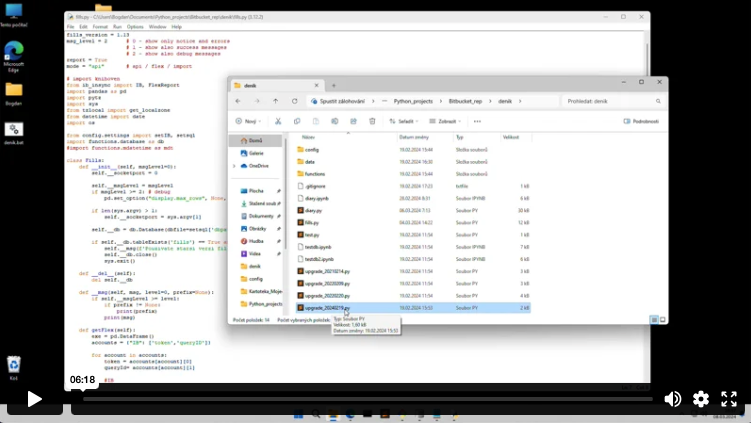751x424 pixels.
Task: Open the Zobrazit view dropdown
Action: pyautogui.click(x=447, y=121)
